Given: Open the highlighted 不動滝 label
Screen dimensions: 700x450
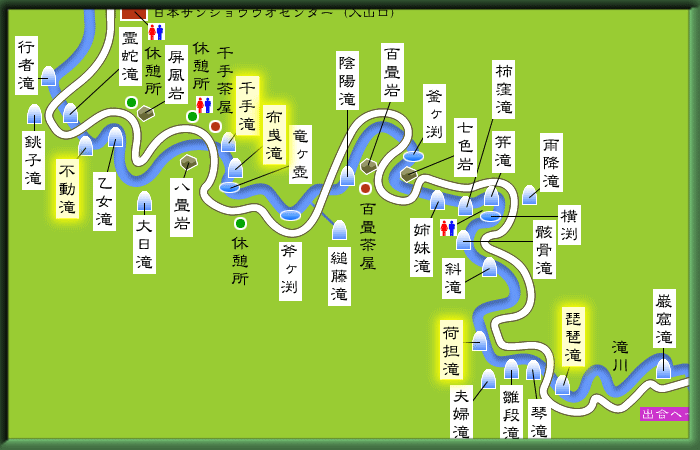Looking at the screenshot, I should tap(67, 189).
